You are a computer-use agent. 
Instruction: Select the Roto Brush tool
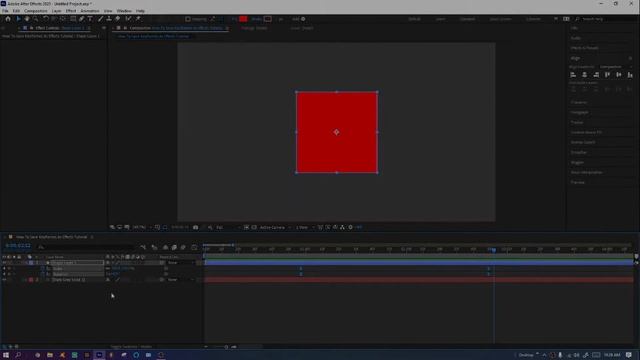click(x=129, y=19)
